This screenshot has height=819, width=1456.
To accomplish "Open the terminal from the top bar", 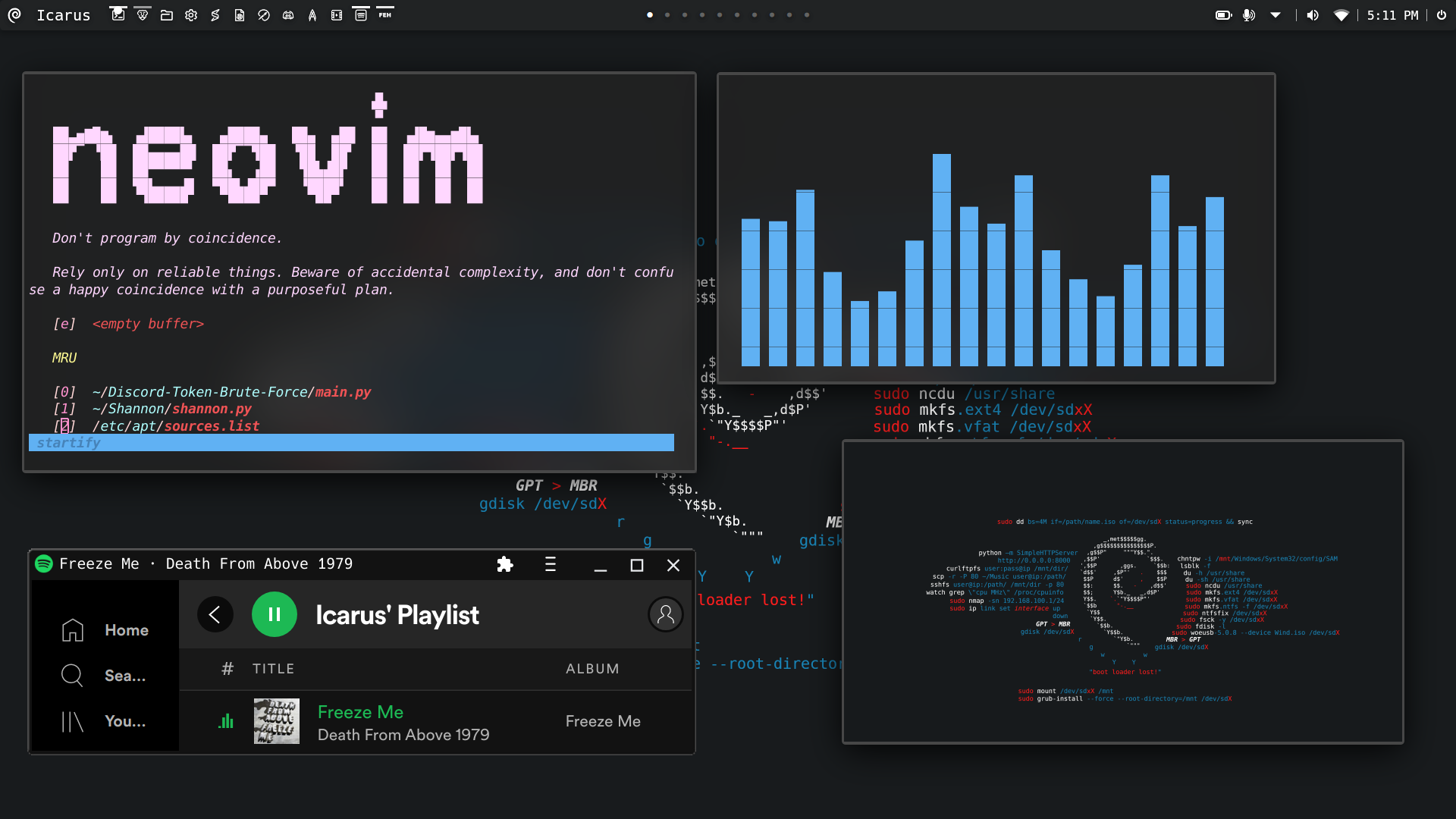I will [118, 14].
